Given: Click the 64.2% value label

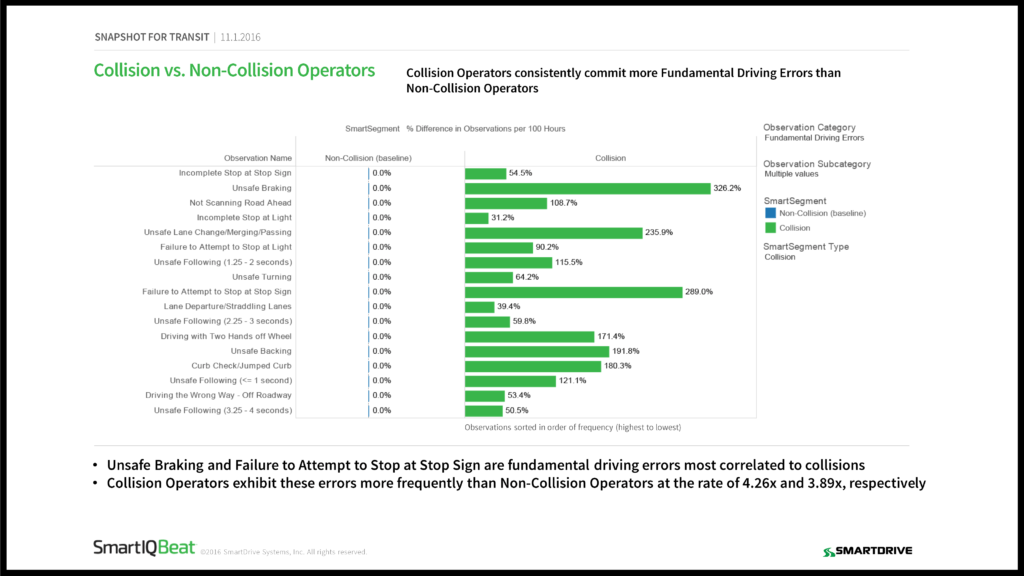Looking at the screenshot, I should tap(527, 277).
